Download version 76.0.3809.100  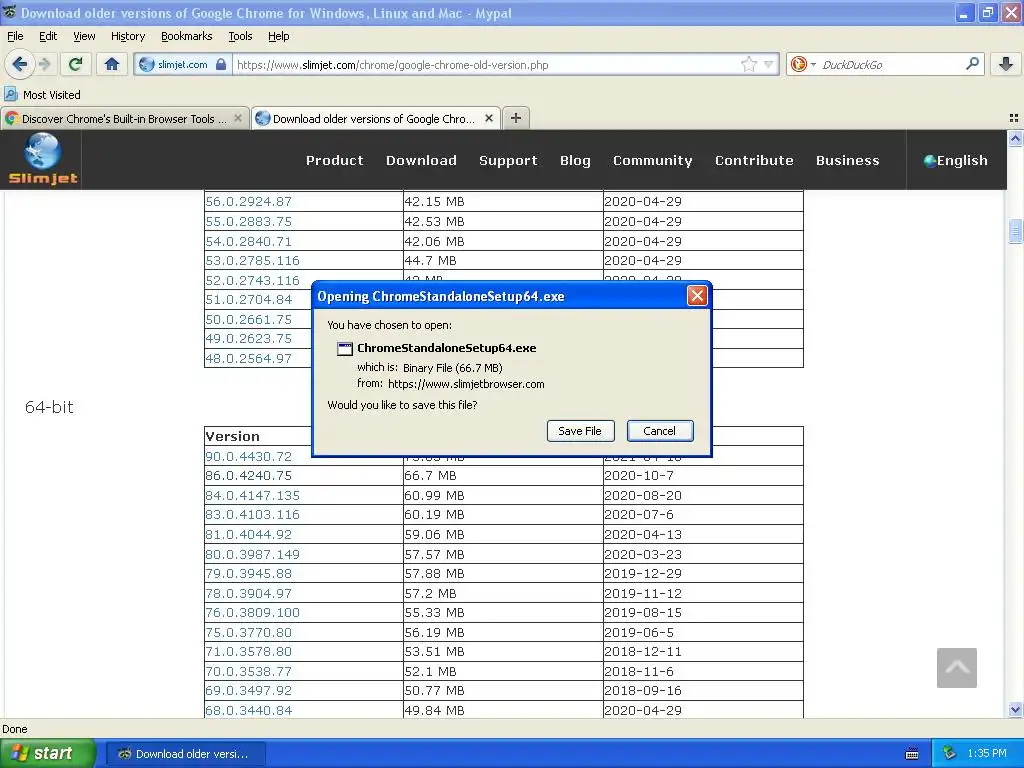252,613
